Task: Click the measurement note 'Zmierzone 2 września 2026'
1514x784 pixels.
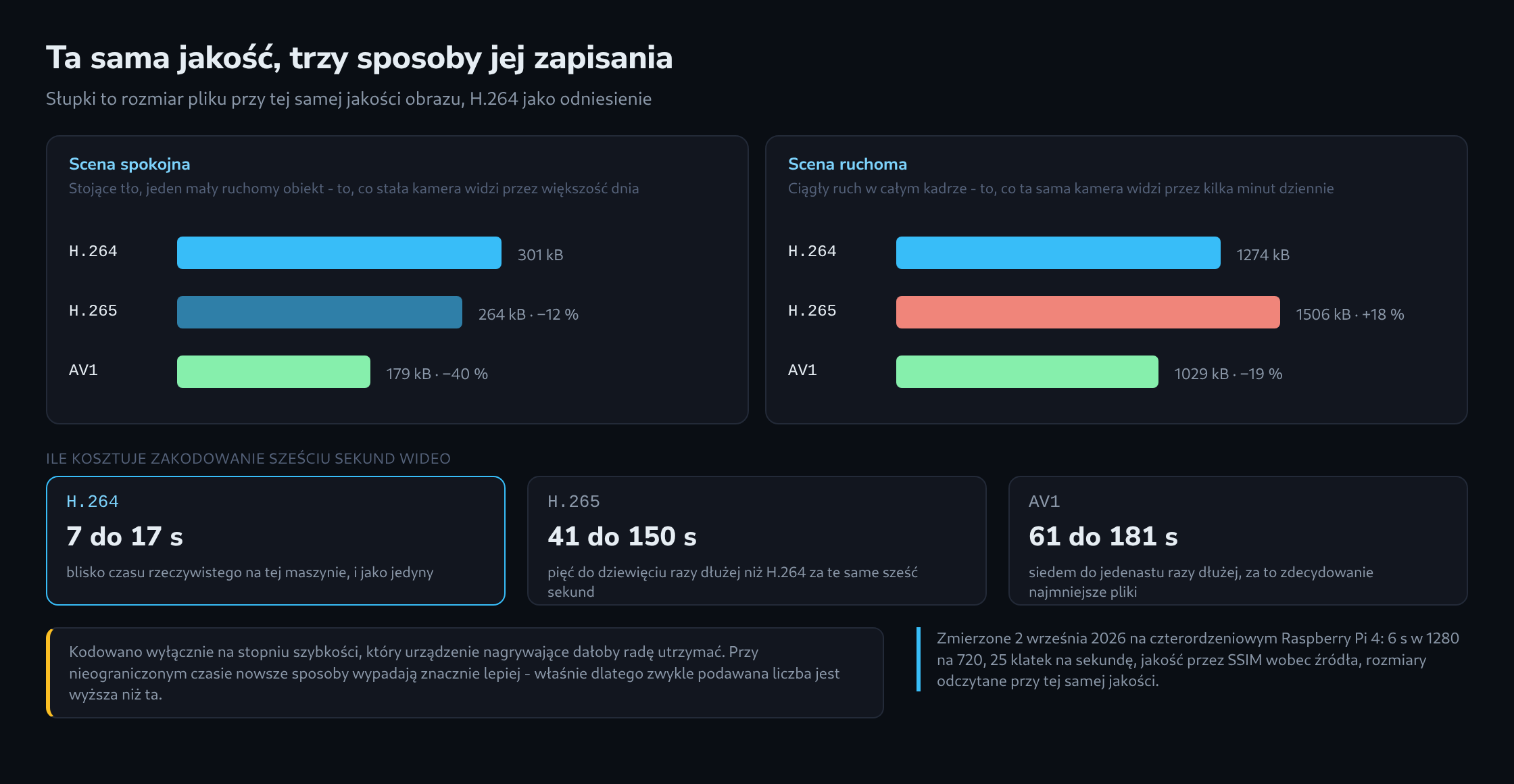Action: (x=1193, y=660)
